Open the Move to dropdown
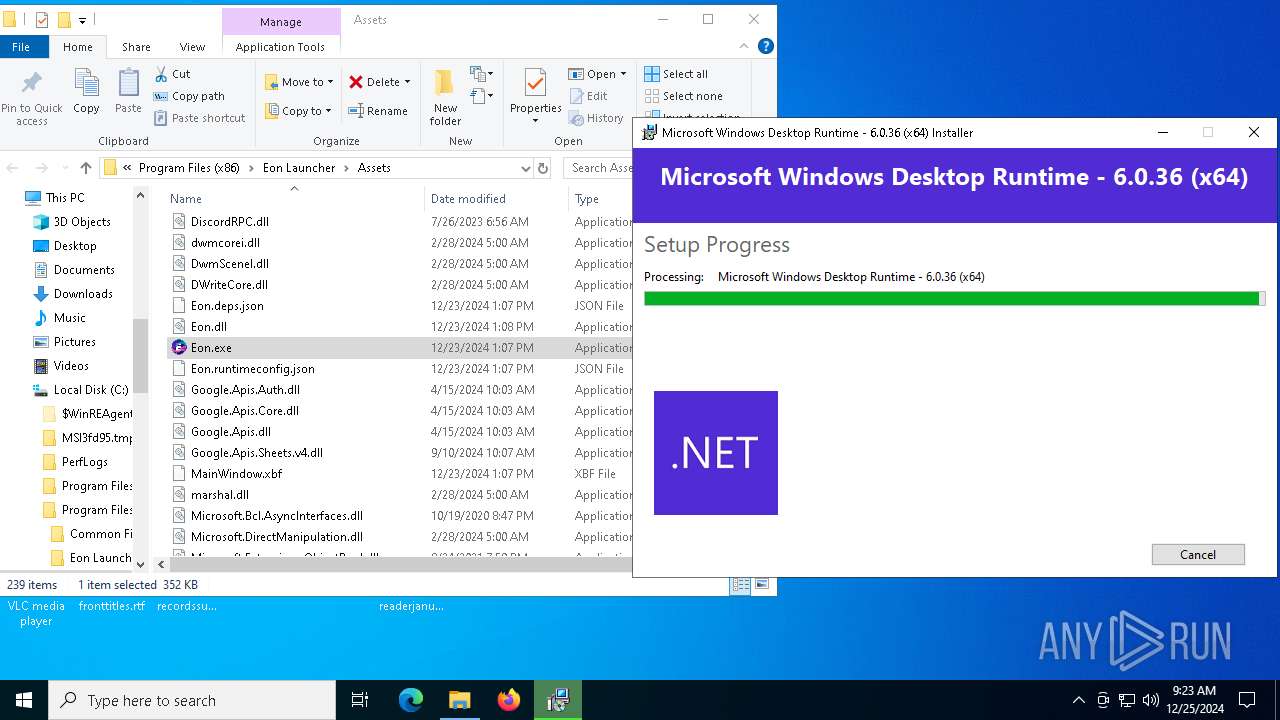 (x=299, y=82)
